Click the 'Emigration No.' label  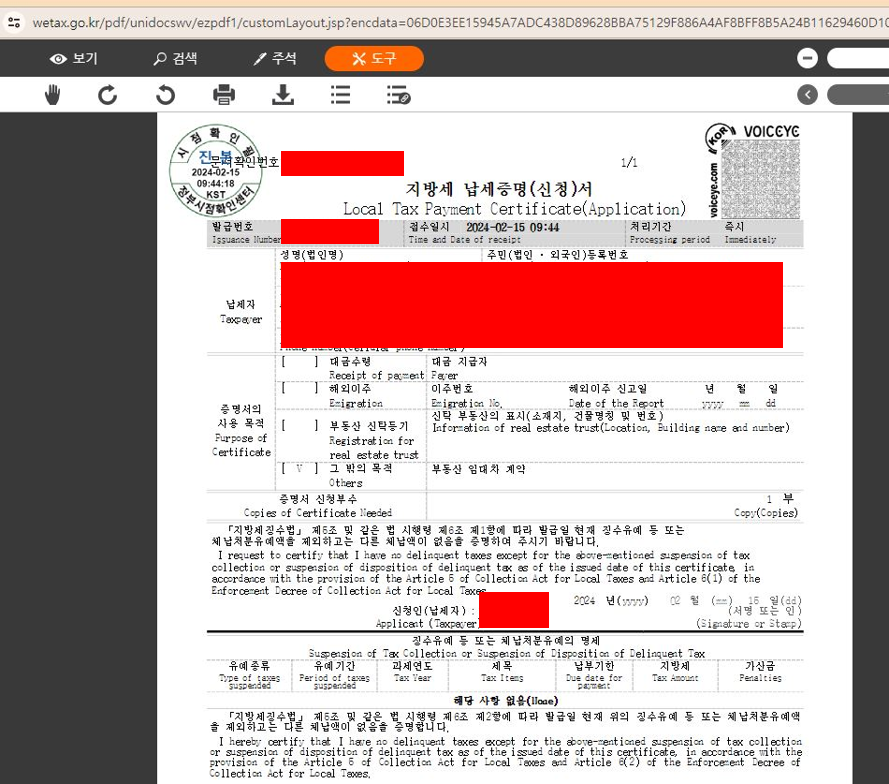click(467, 403)
